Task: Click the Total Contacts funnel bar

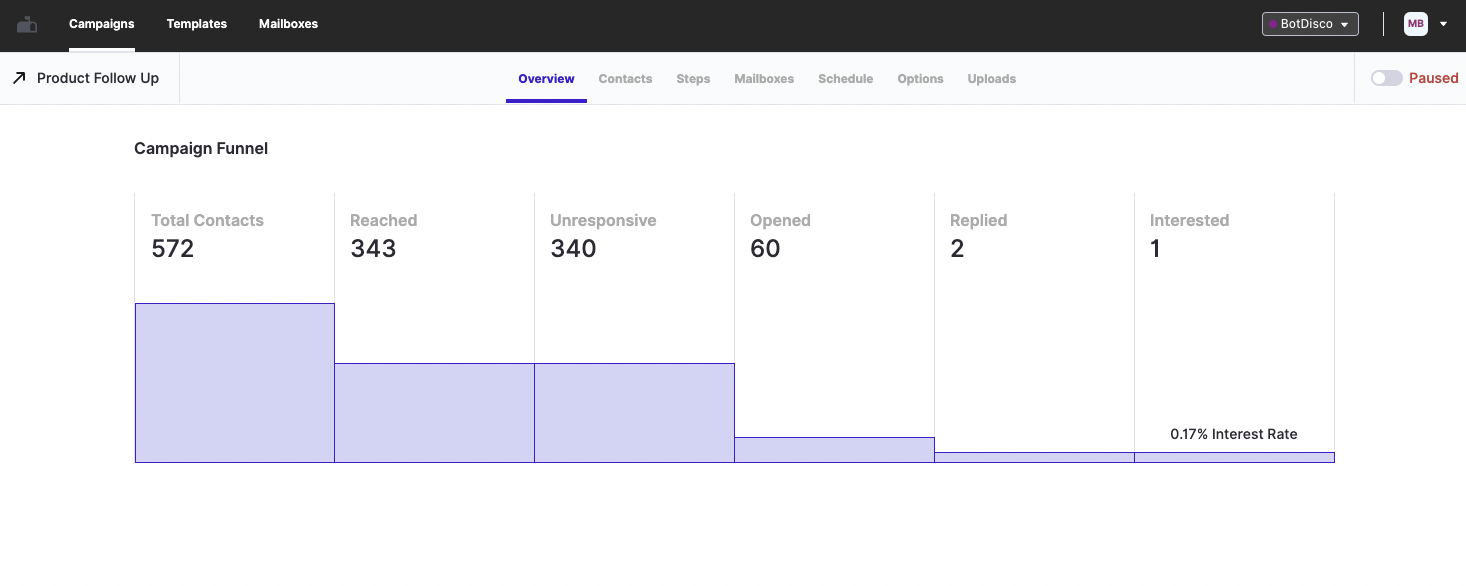Action: (235, 383)
